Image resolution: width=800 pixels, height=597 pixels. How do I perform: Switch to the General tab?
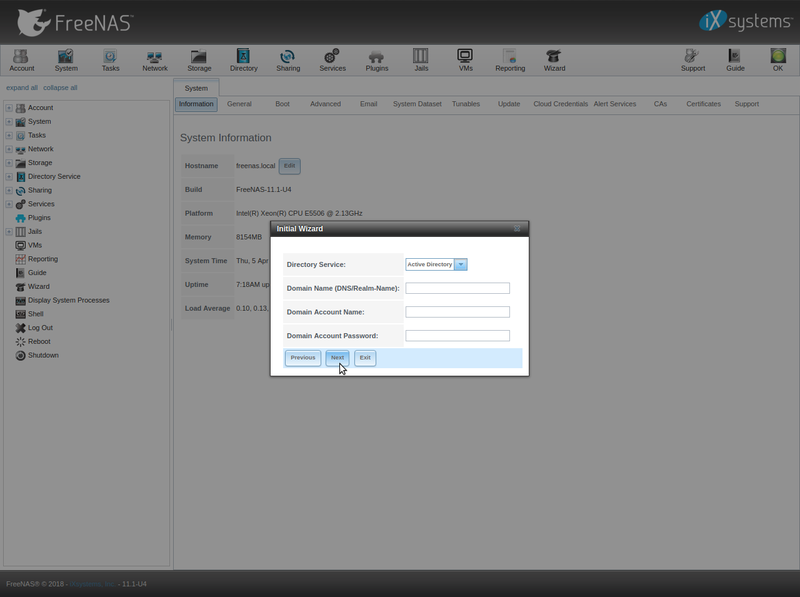click(239, 104)
